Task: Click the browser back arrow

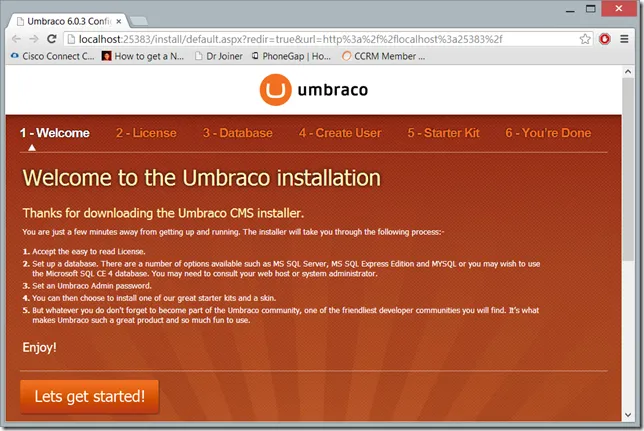Action: [x=16, y=39]
